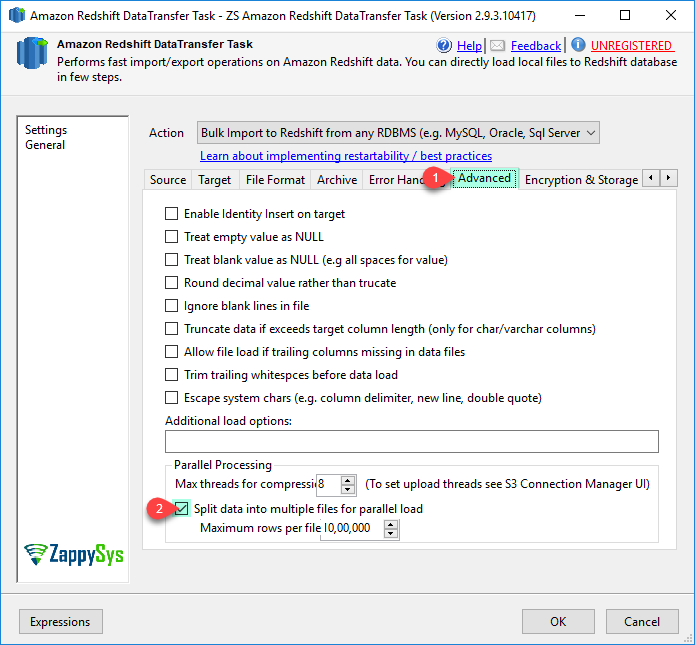Enable Identity Insert on target checkbox
The height and width of the screenshot is (645, 695).
point(171,214)
